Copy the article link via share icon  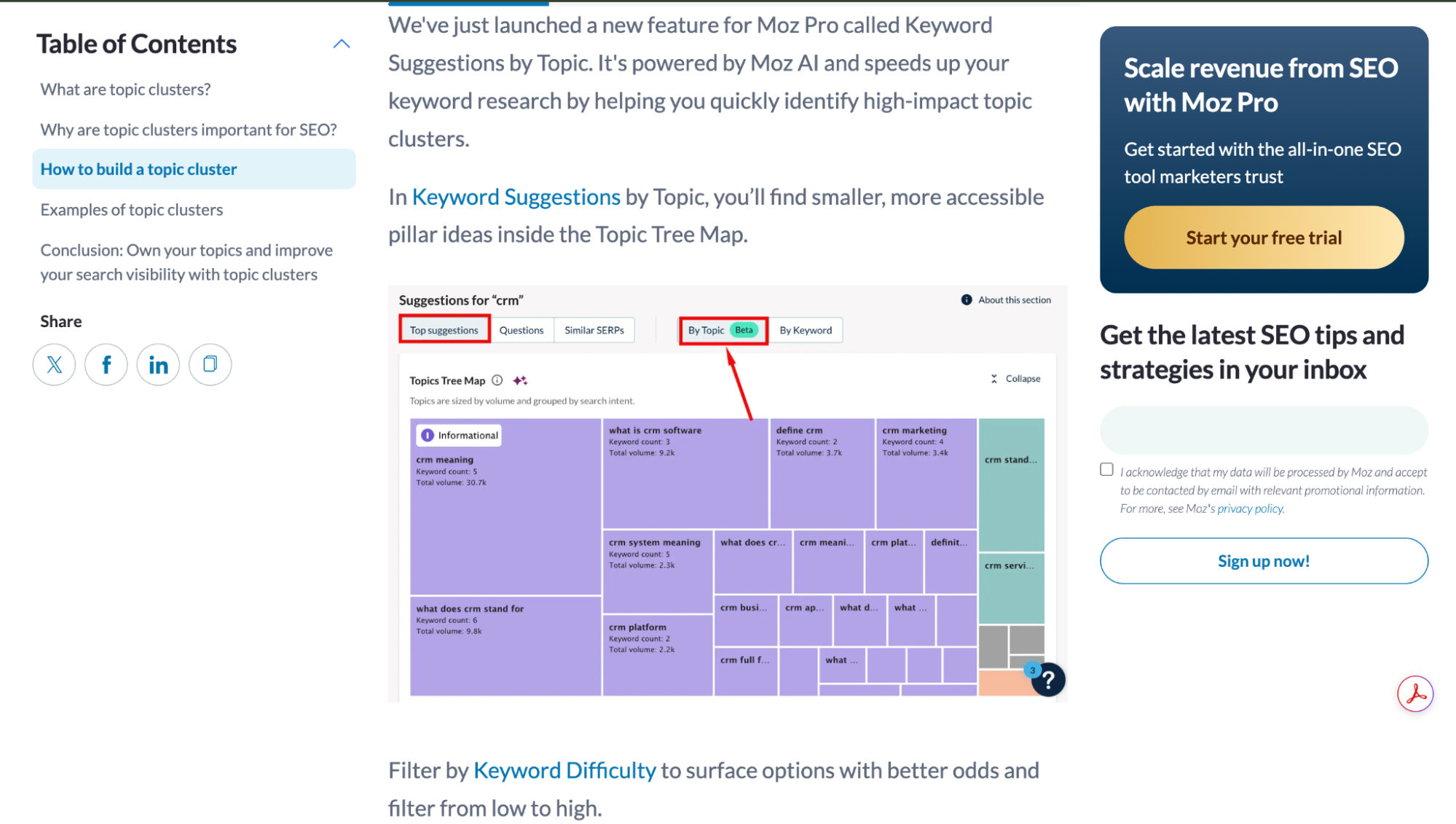(x=210, y=364)
